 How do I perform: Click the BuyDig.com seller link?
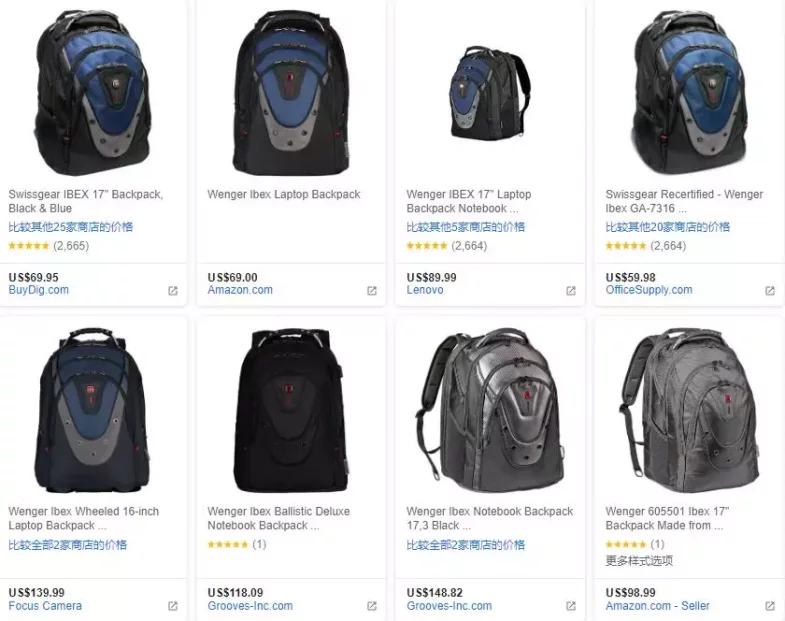coord(39,290)
